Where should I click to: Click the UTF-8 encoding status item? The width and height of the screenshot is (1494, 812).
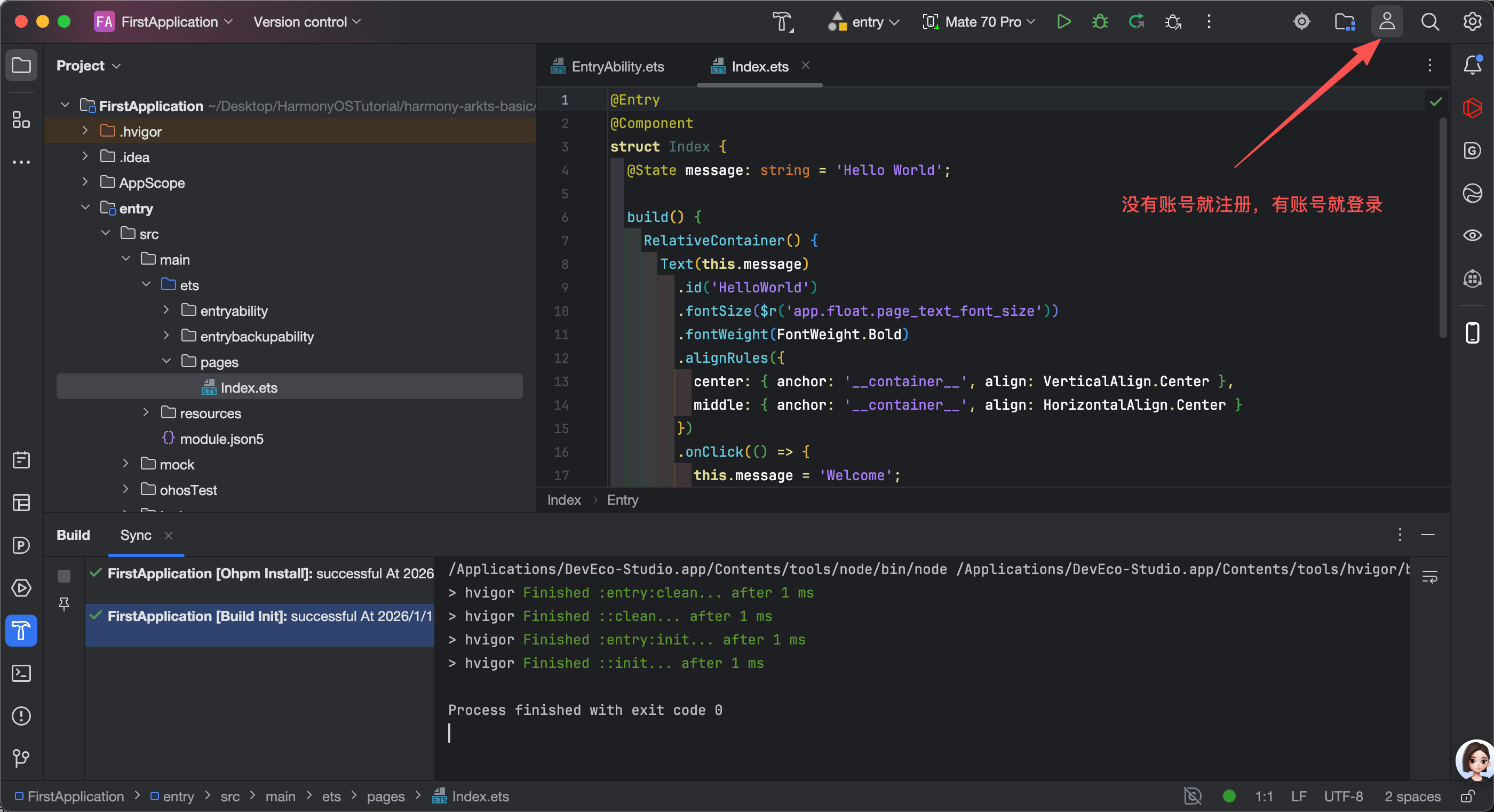point(1343,797)
